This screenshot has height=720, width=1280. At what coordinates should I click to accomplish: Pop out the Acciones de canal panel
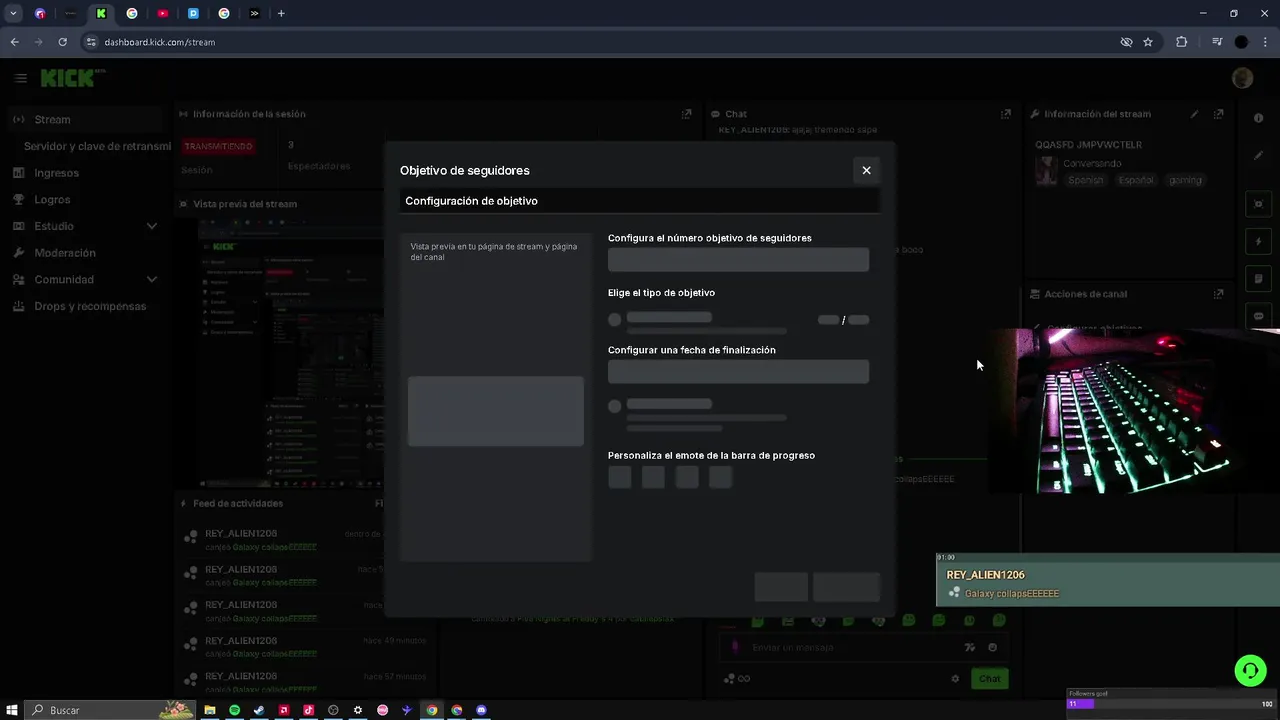[x=1218, y=294]
